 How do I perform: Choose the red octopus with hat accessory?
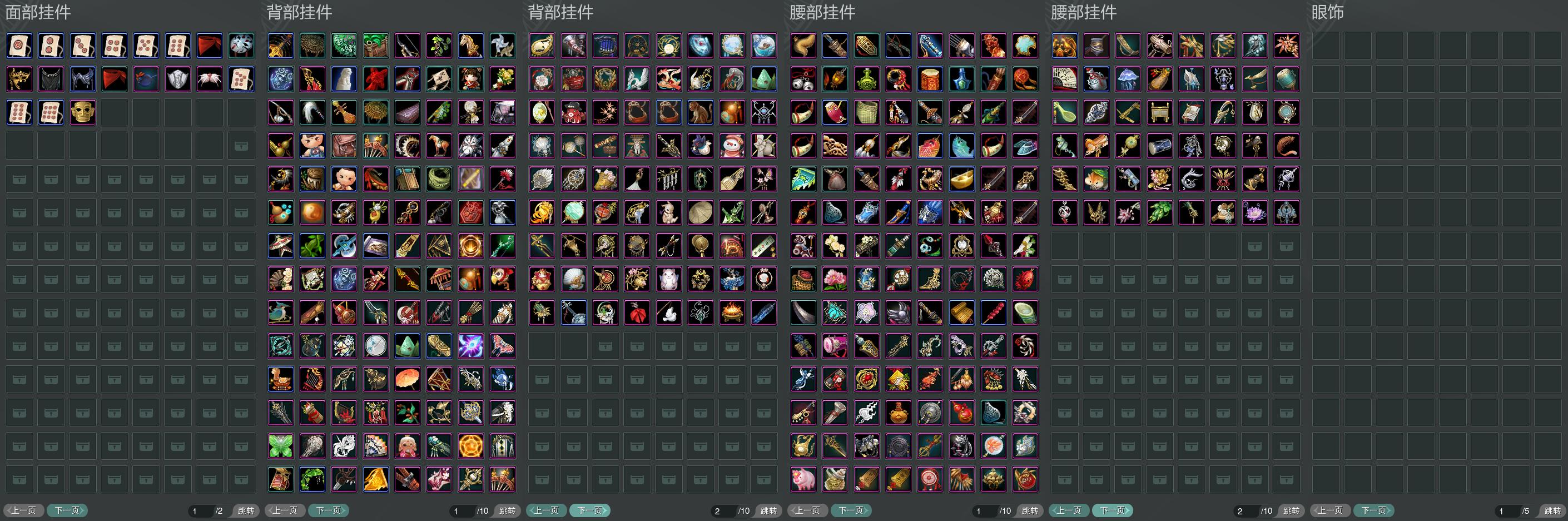pos(573,113)
